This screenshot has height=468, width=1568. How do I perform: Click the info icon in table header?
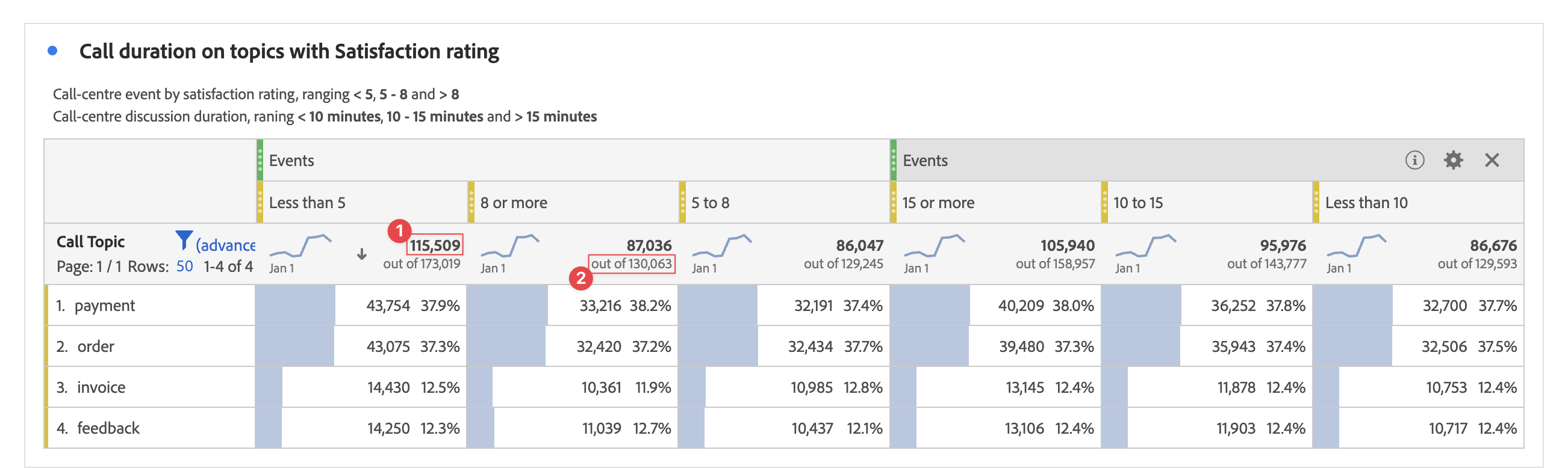(1414, 161)
